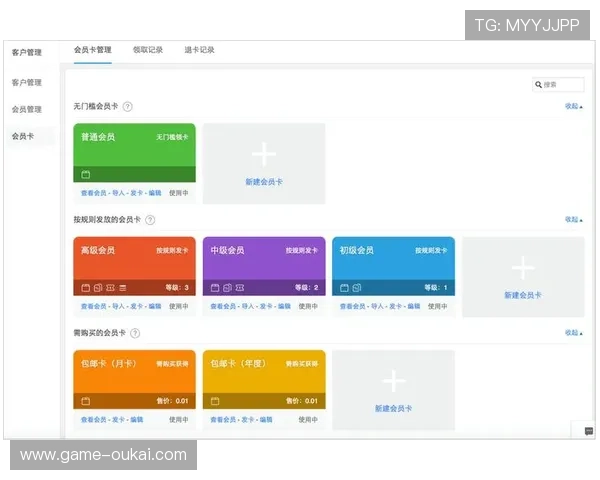Select the red 高级会员 card
The image size is (600, 480).
pyautogui.click(x=134, y=266)
